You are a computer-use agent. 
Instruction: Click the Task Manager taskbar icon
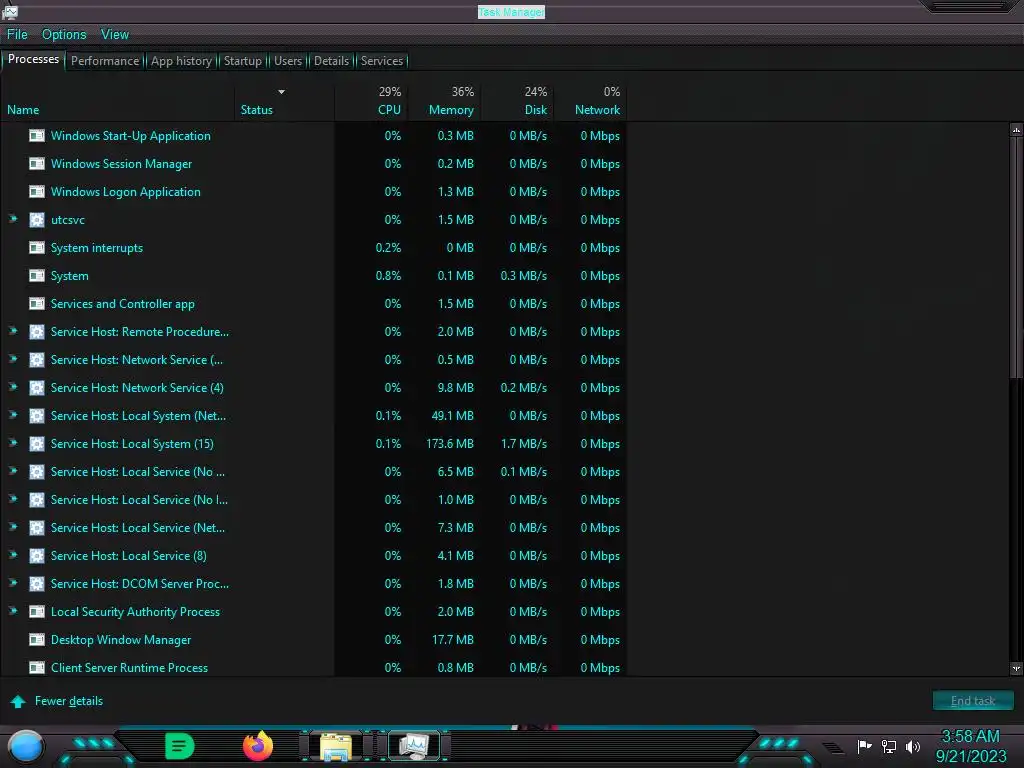[x=414, y=746]
